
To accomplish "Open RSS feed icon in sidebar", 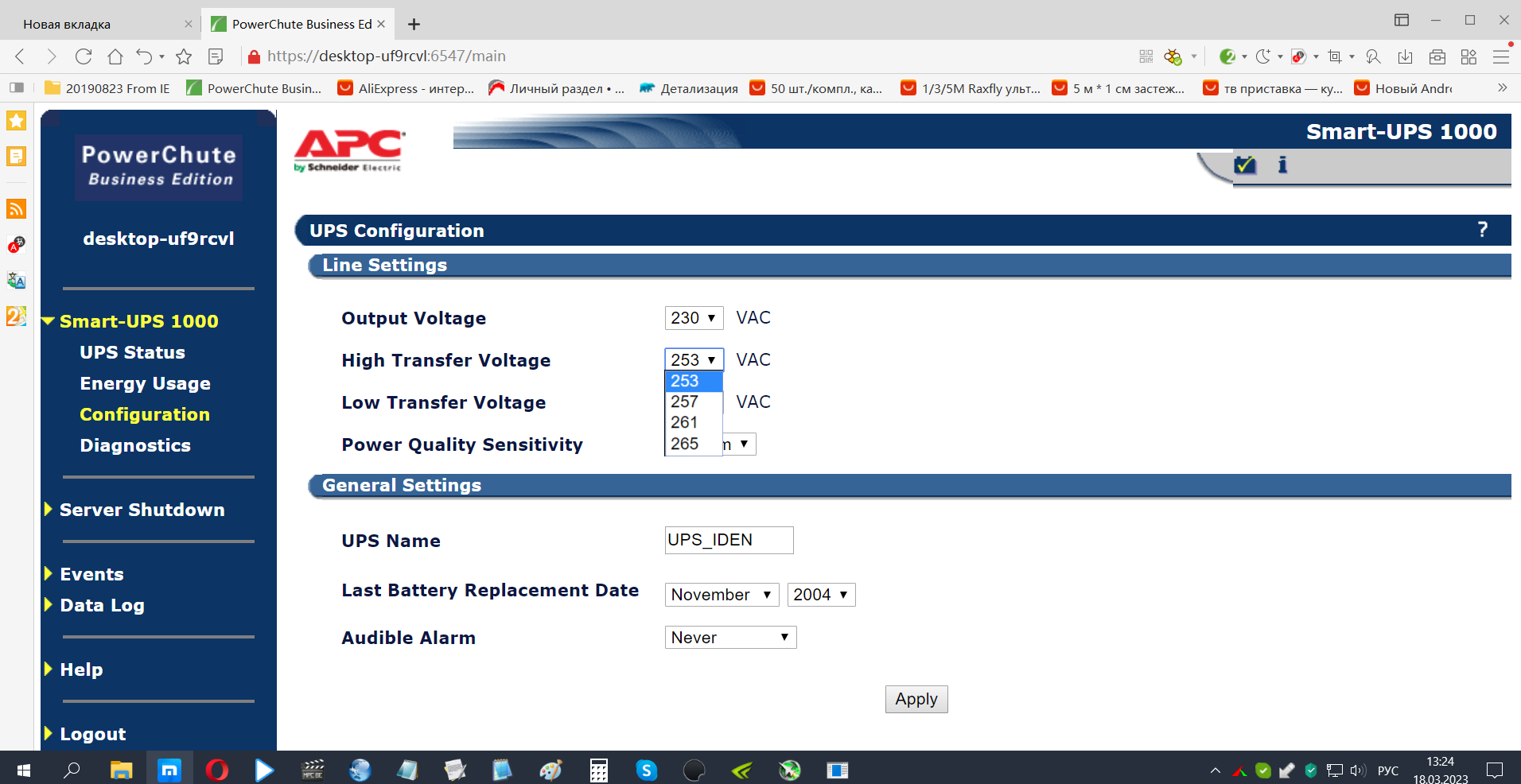I will point(17,209).
